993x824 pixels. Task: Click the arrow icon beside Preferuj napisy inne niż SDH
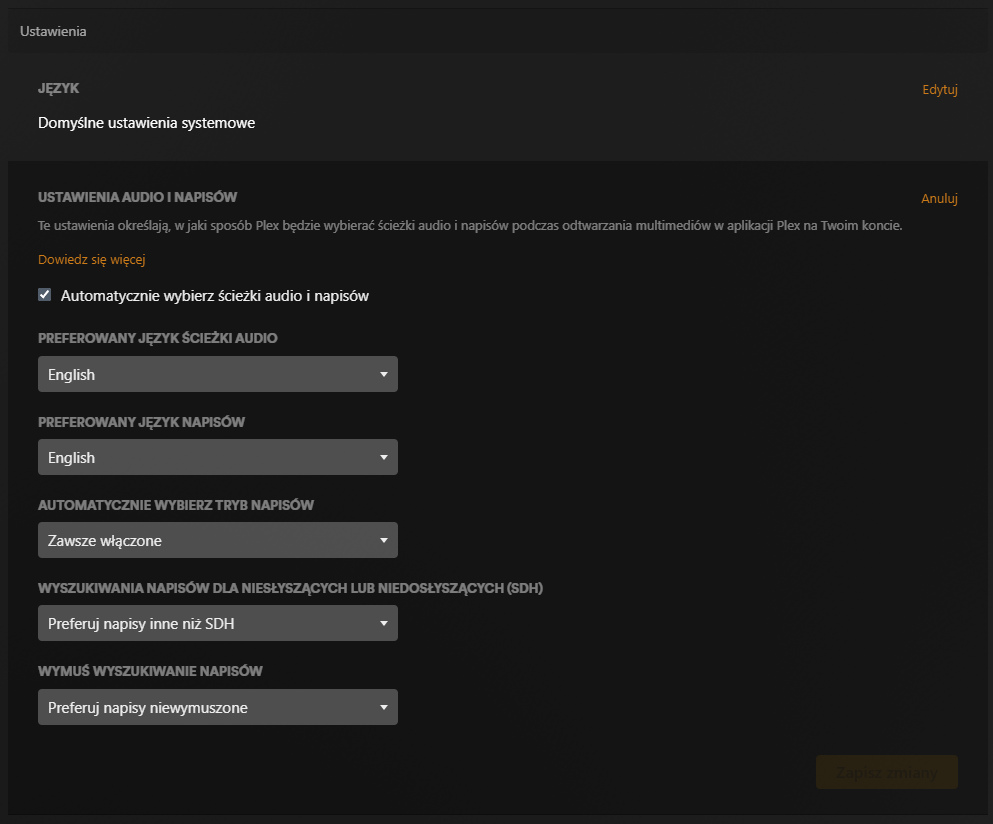[x=383, y=624]
